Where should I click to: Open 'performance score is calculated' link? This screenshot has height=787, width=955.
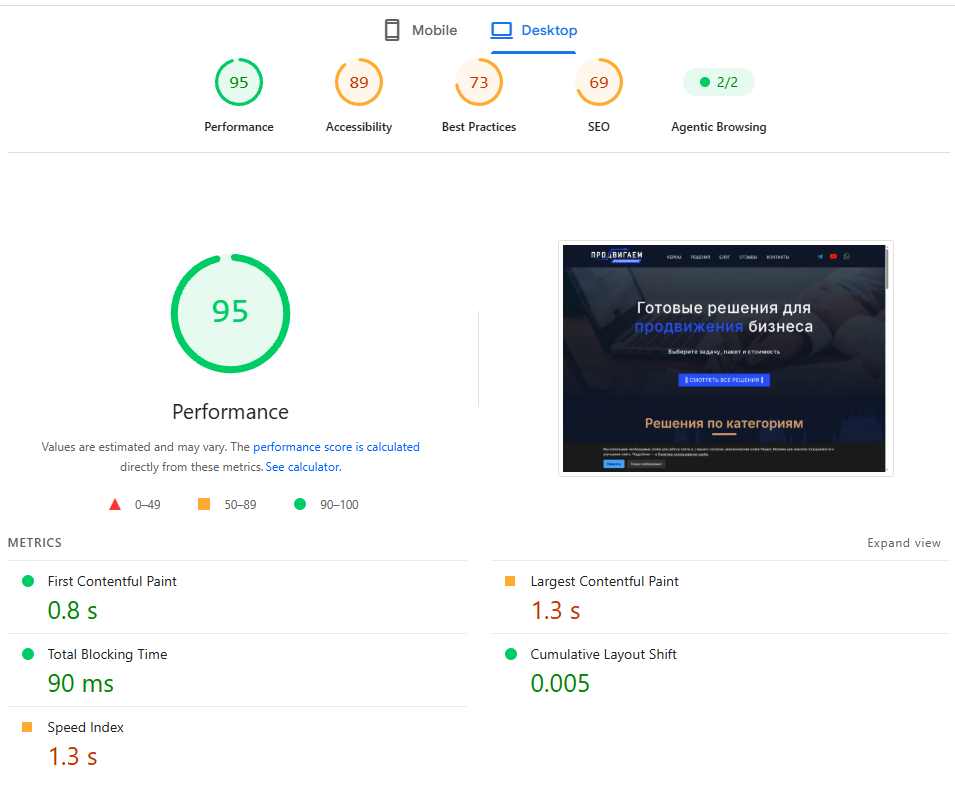point(336,446)
